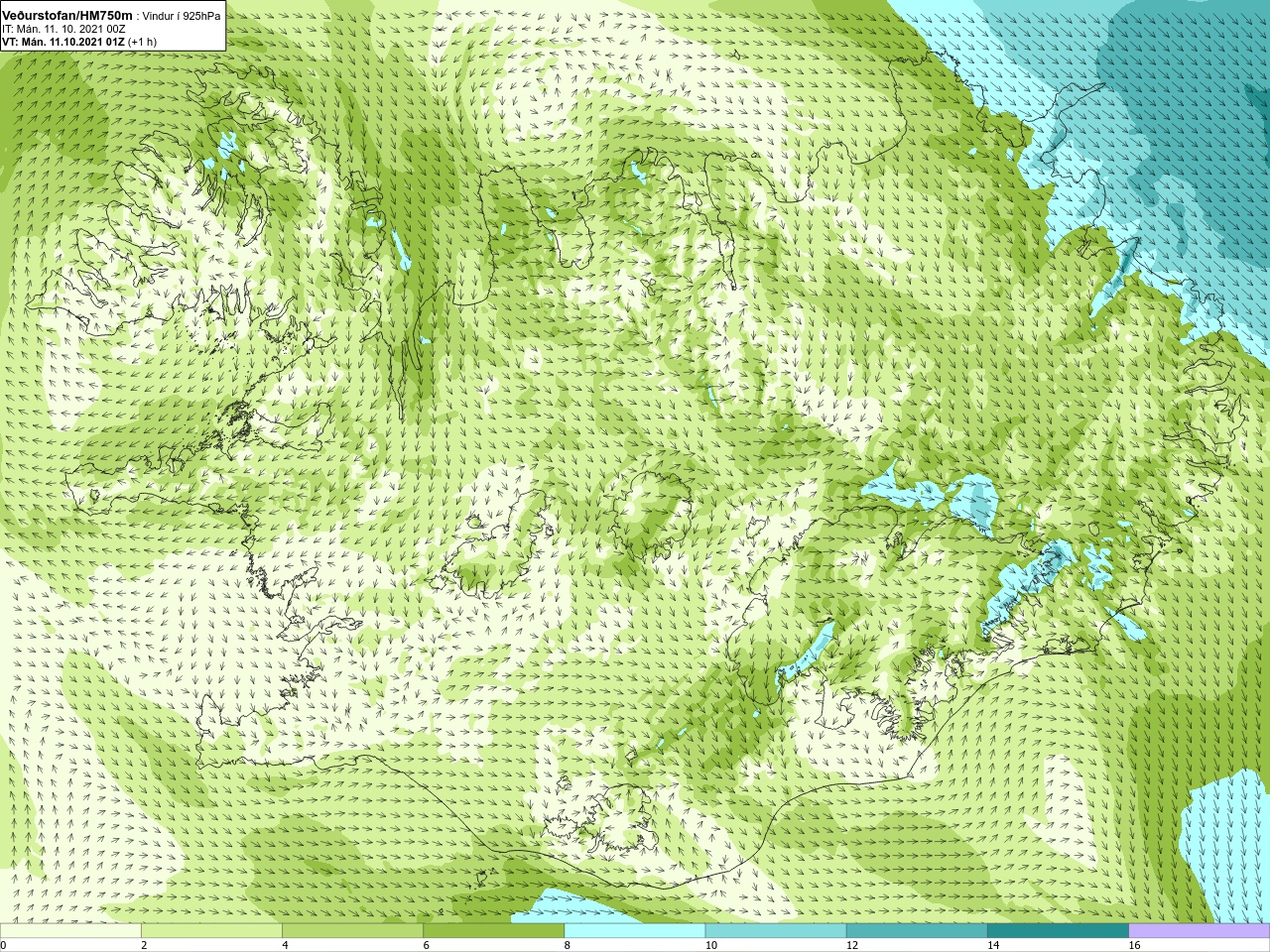Click the "Veðurstofan/HM750m" title text

[x=67, y=16]
